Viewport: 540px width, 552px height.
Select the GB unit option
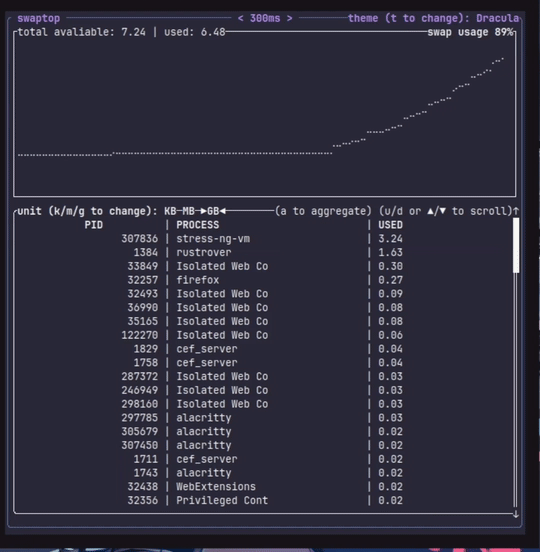[213, 211]
